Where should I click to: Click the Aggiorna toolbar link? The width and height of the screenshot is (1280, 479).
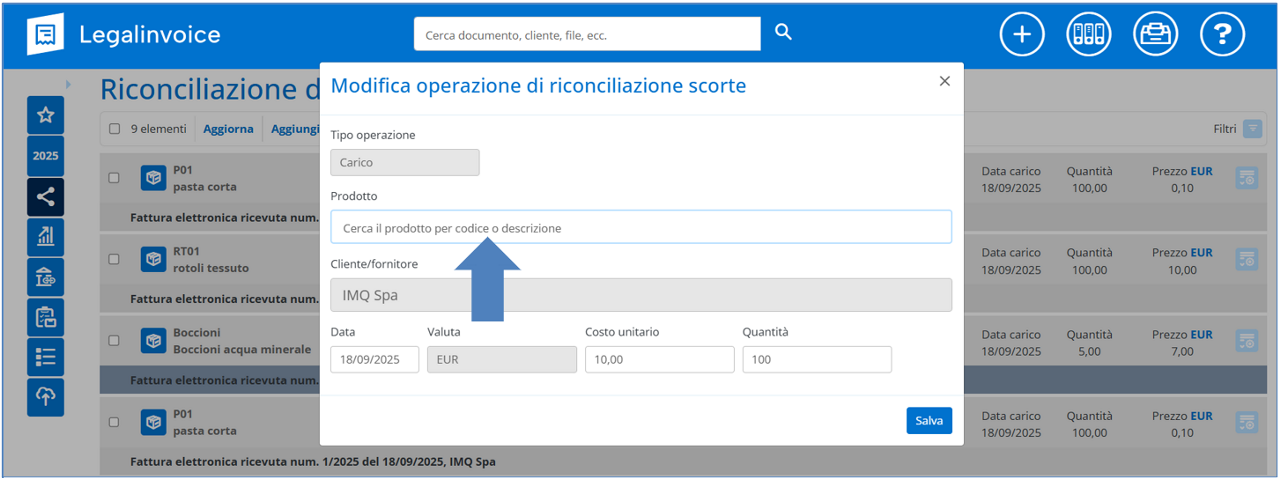(x=228, y=129)
